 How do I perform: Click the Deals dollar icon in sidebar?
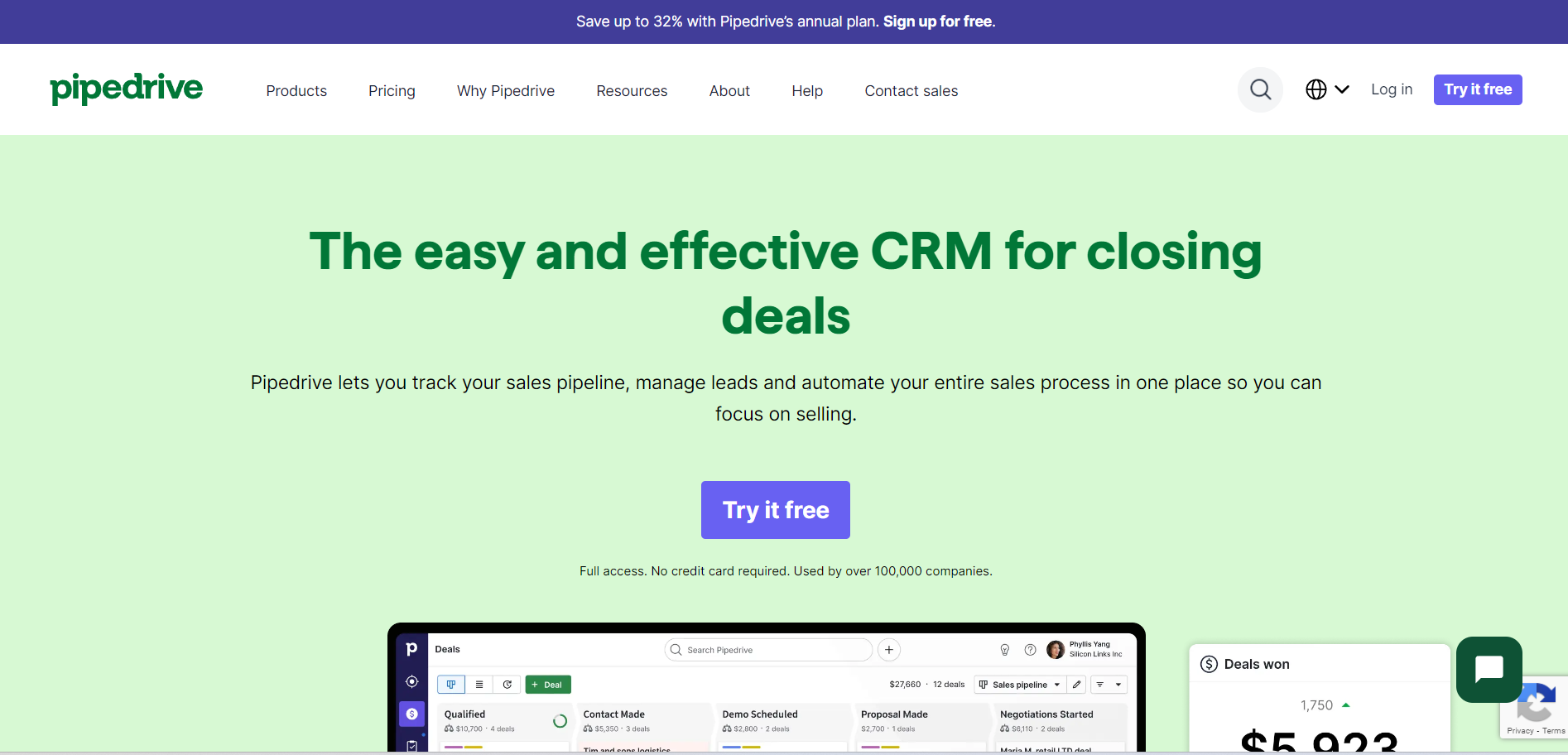[411, 714]
